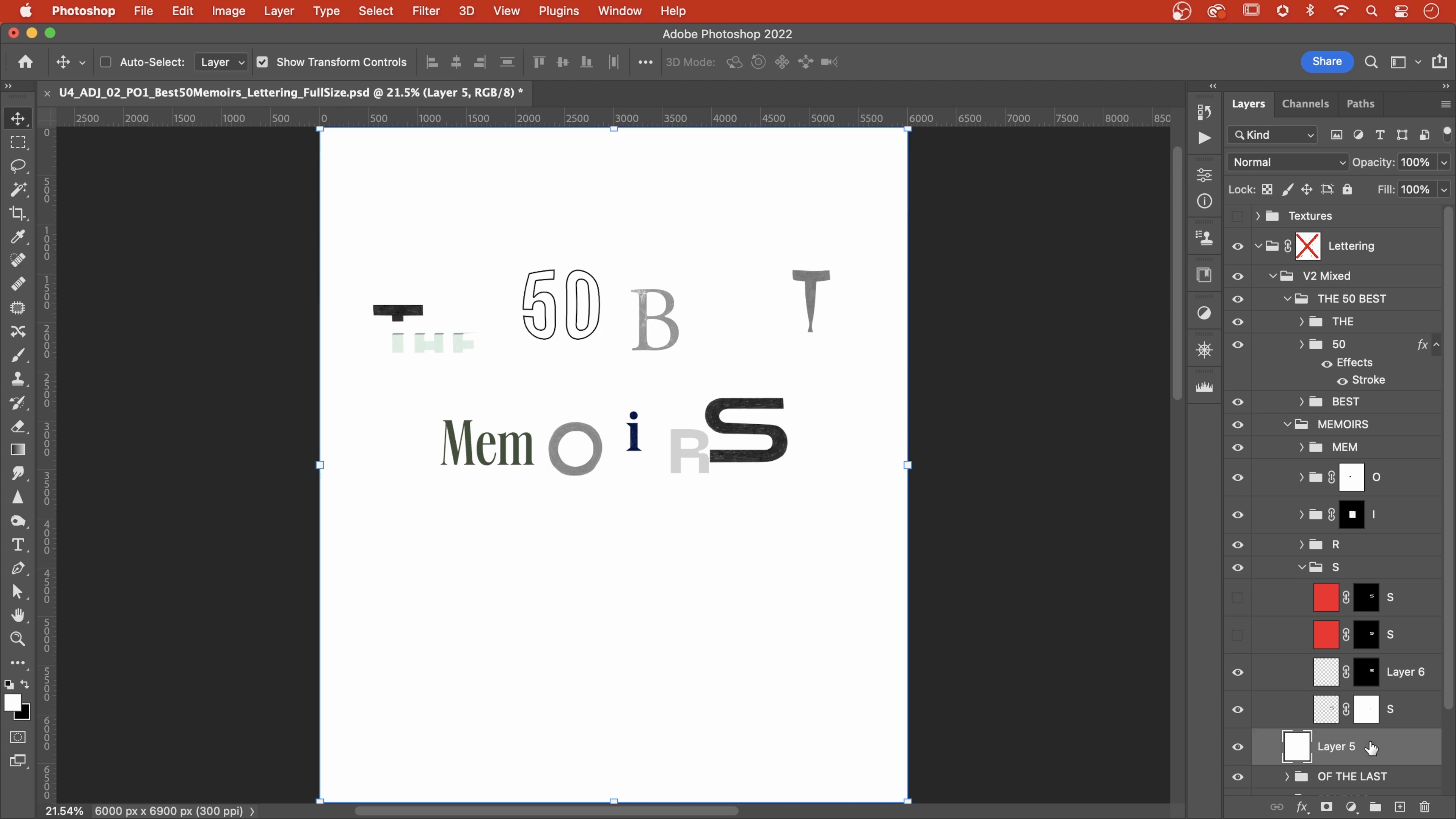The image size is (1456, 819).
Task: Expand the OF THE LAST group
Action: point(1287,777)
